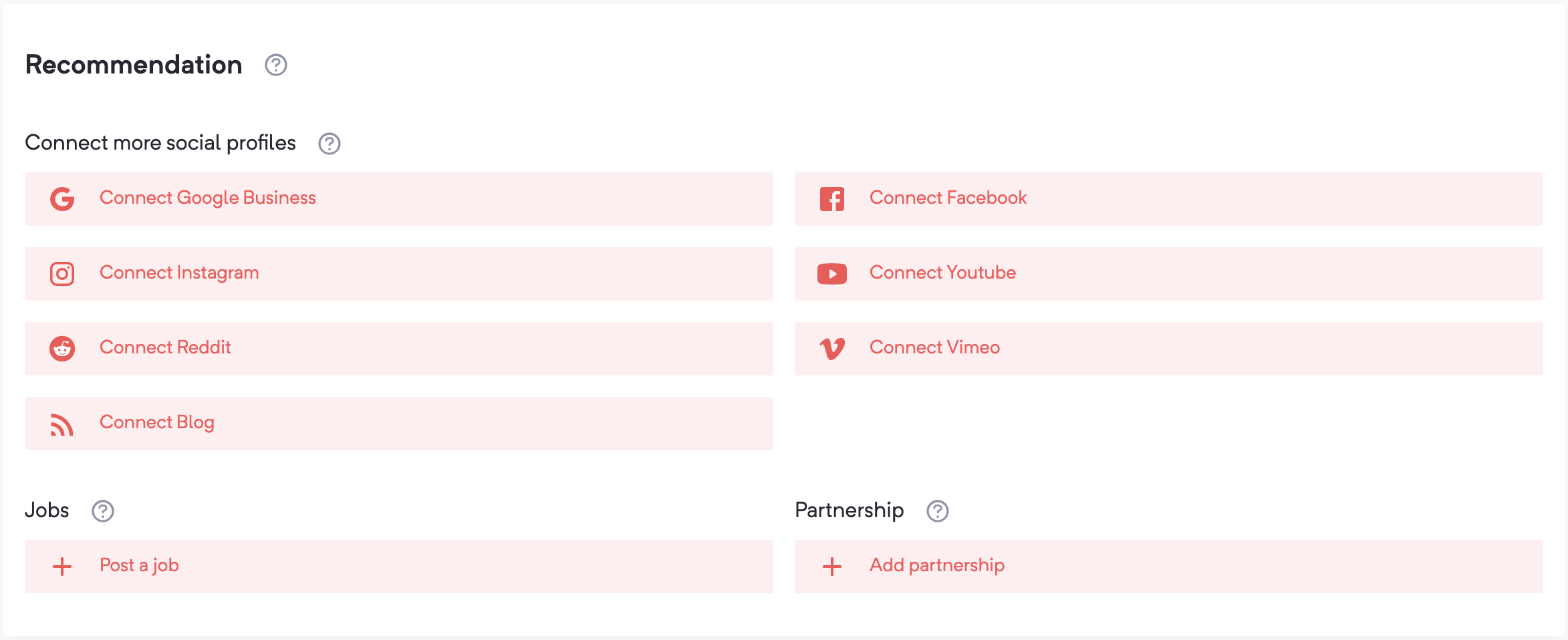Click the Google G logo icon
The image size is (1568, 640).
tap(62, 199)
